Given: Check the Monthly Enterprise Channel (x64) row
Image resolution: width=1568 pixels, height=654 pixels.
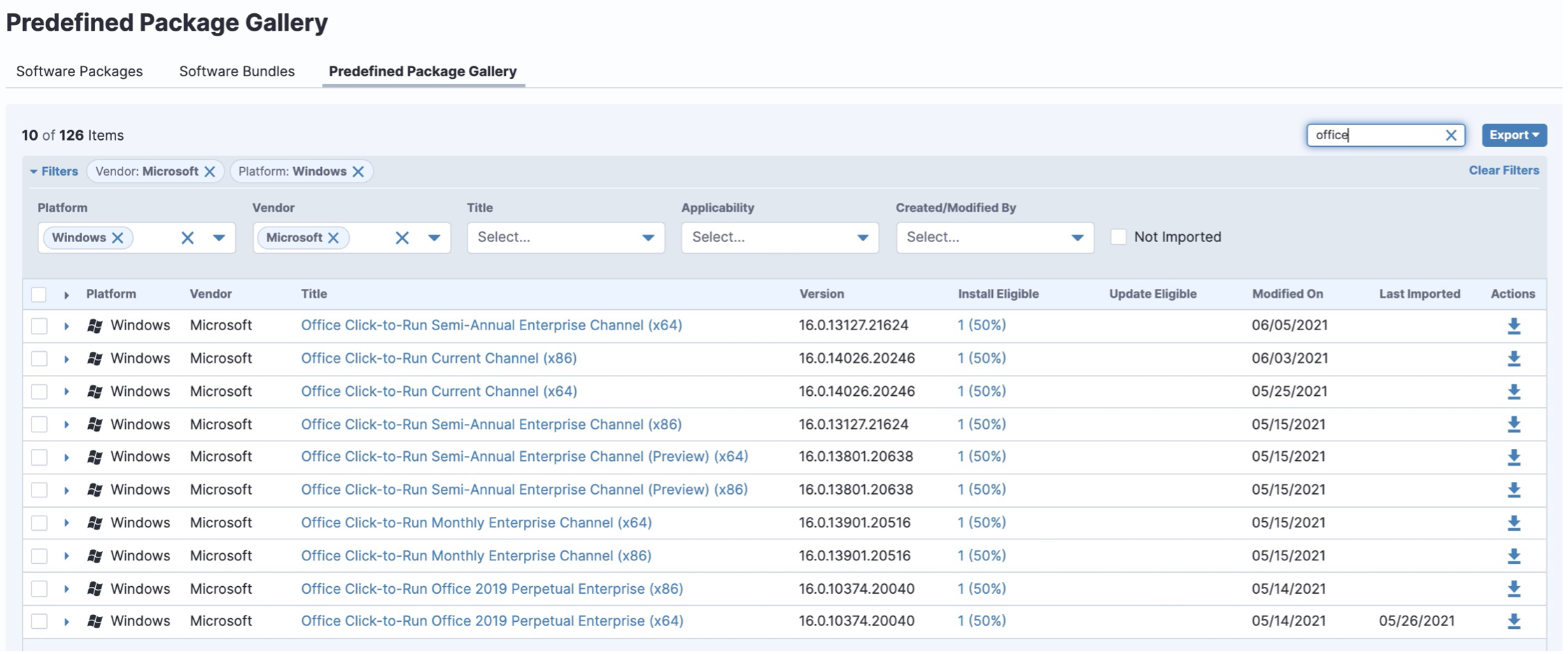Looking at the screenshot, I should [39, 523].
